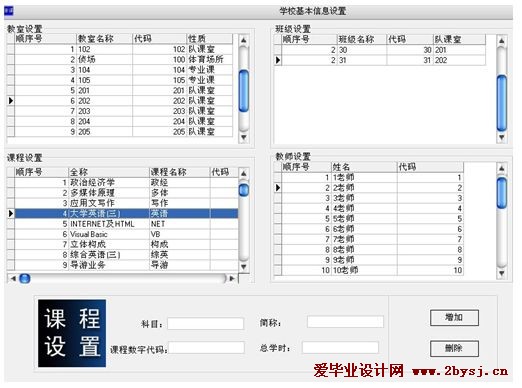
Task: Focus the 简称 input field
Action: point(345,322)
